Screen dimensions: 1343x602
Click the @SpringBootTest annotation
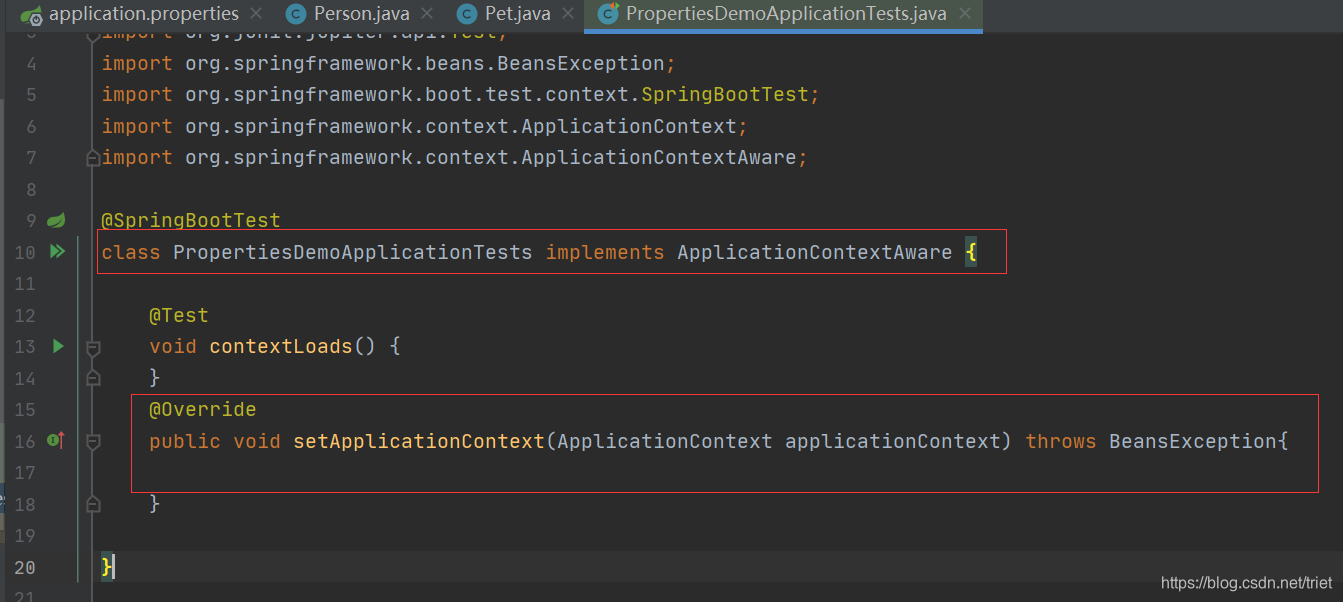191,220
